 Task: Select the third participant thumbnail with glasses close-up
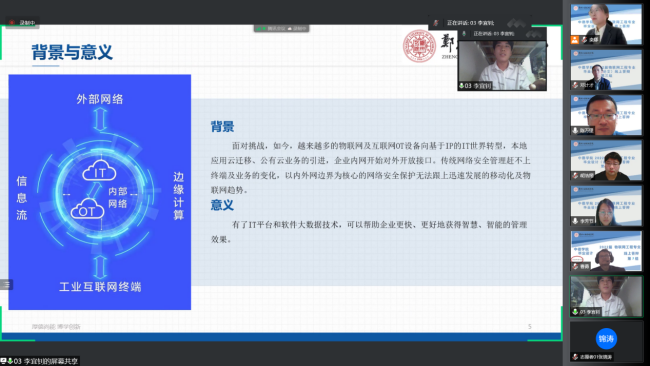point(606,114)
